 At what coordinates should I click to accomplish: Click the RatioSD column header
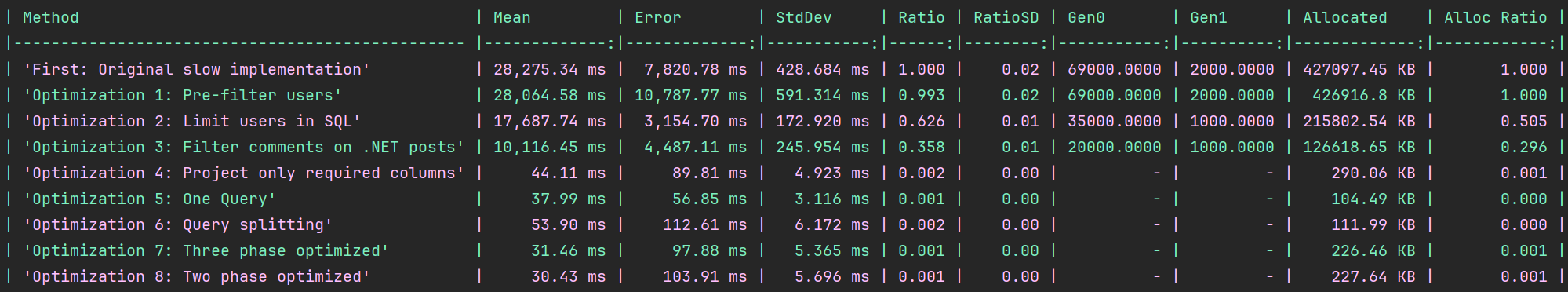[x=1006, y=17]
